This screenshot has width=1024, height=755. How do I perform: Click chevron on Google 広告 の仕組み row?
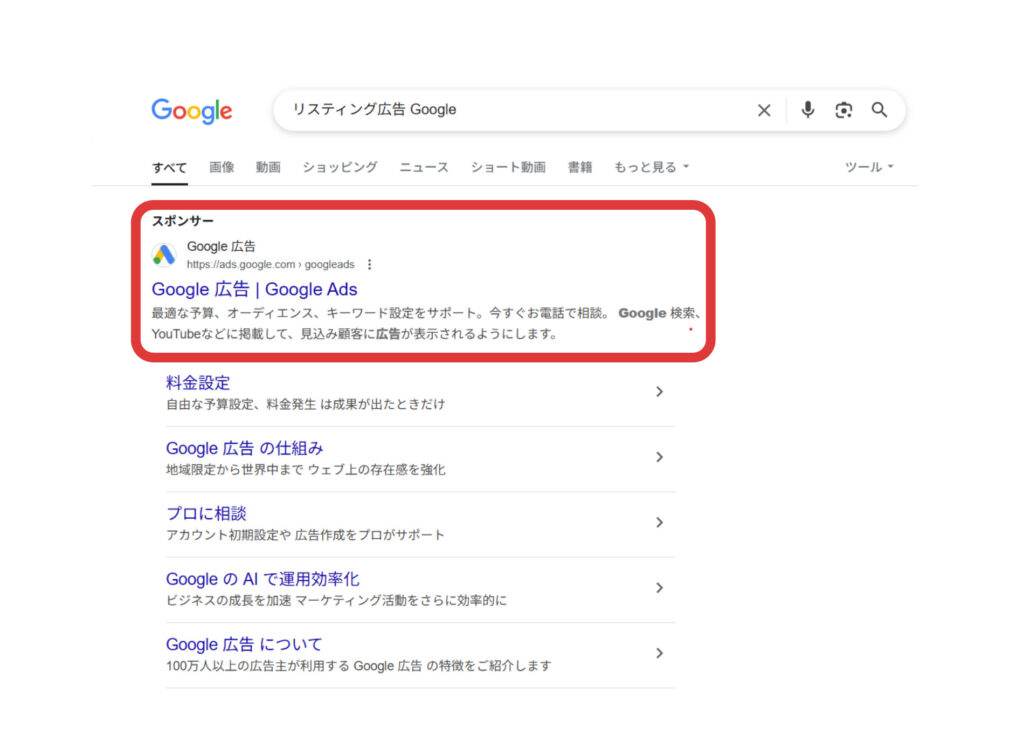click(659, 457)
